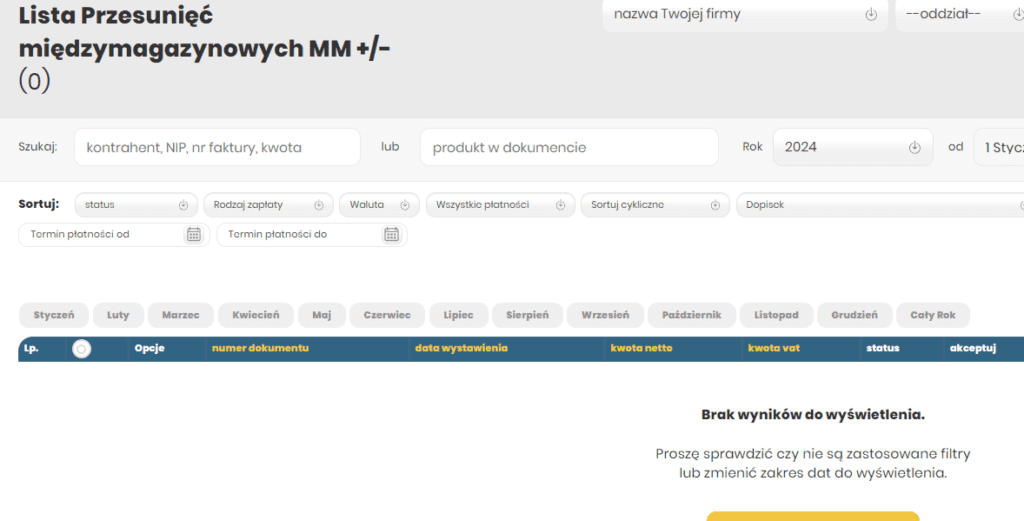Image resolution: width=1024 pixels, height=521 pixels.
Task: Click arrow icon in Sortuj cyklicznie dropdown
Action: [x=715, y=205]
